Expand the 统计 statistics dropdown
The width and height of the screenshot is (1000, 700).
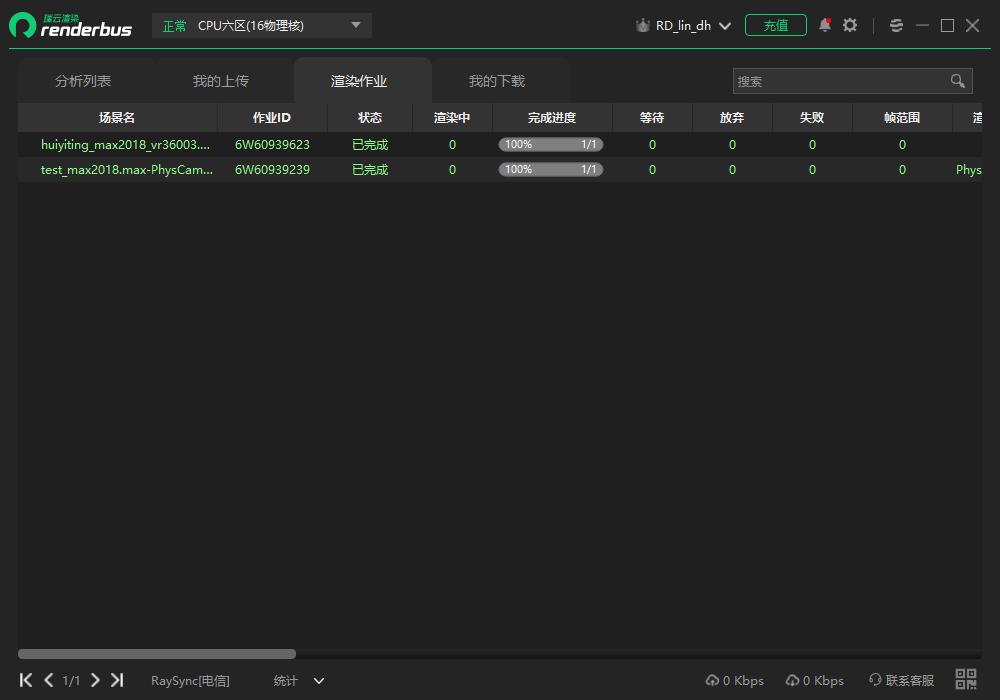pos(299,681)
